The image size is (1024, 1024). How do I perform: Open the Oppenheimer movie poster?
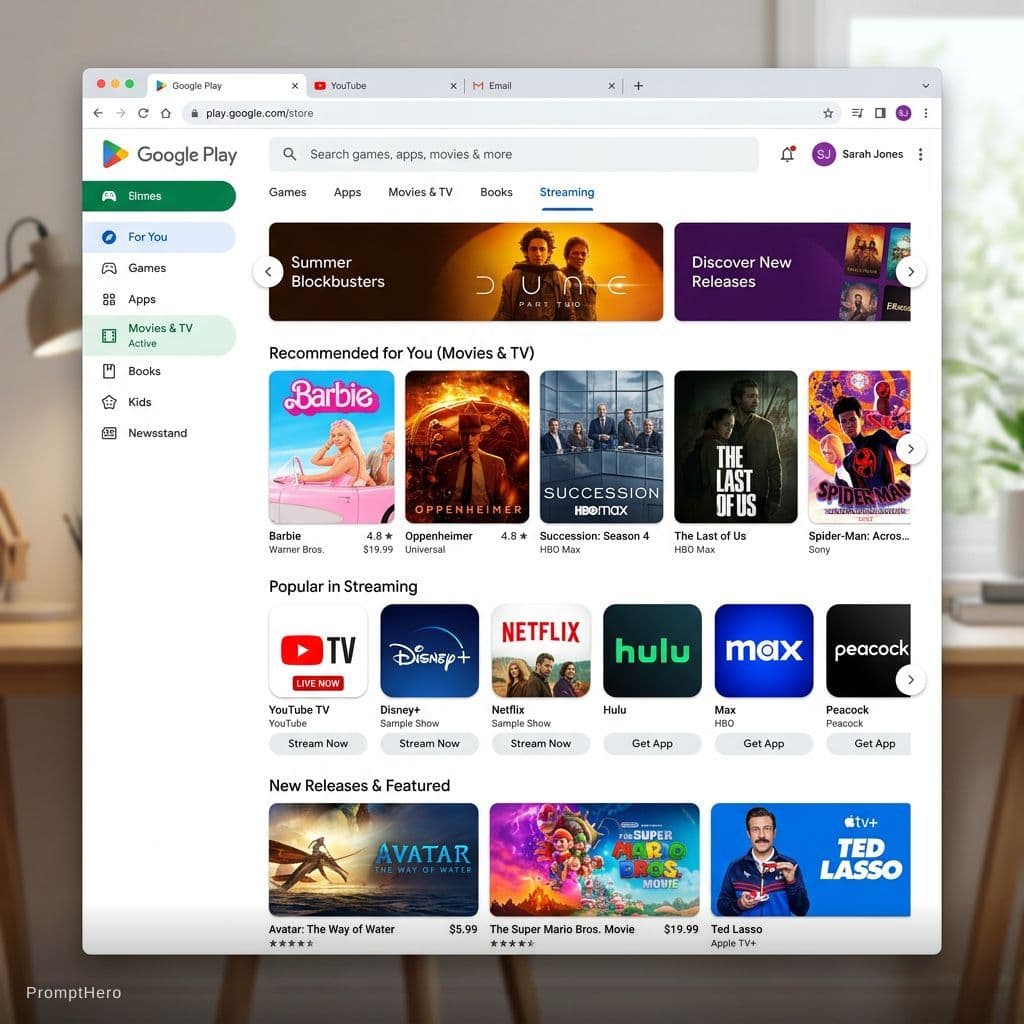[467, 447]
